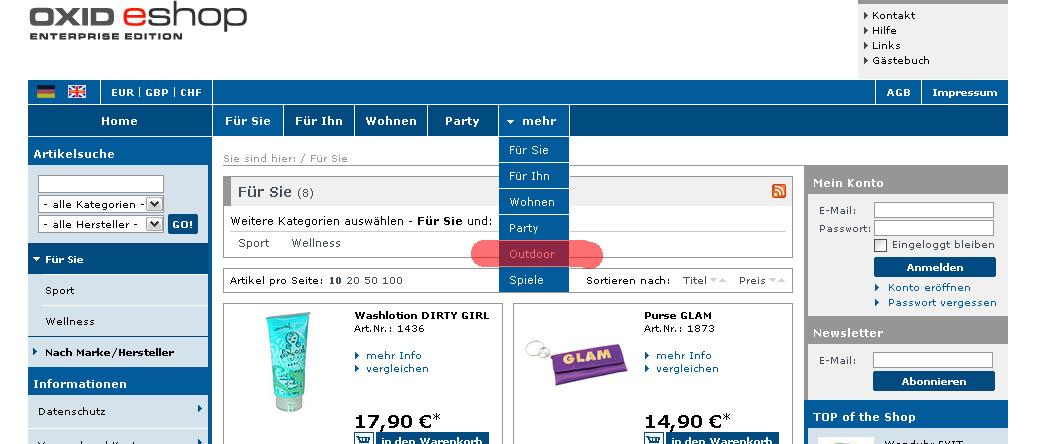1046x444 pixels.
Task: Switch language with the British flag icon
Action: [x=77, y=92]
